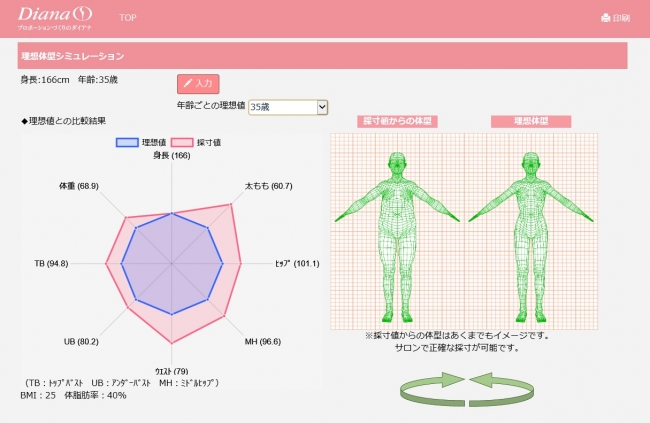The height and width of the screenshot is (423, 650).
Task: Toggle the 理想値 blue legend swatch
Action: click(x=127, y=143)
